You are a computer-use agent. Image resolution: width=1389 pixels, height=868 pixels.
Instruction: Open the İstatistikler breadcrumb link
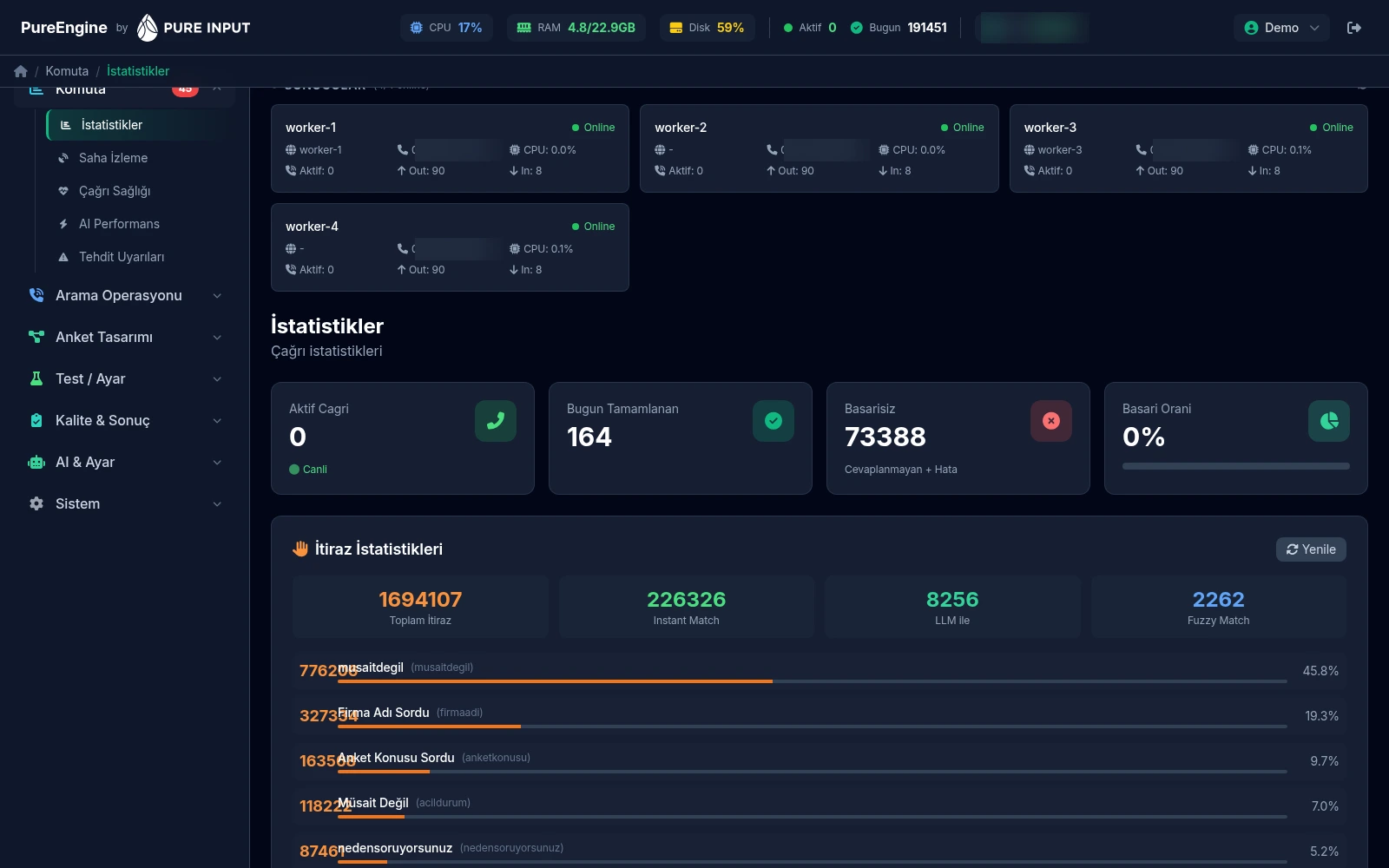[x=138, y=71]
